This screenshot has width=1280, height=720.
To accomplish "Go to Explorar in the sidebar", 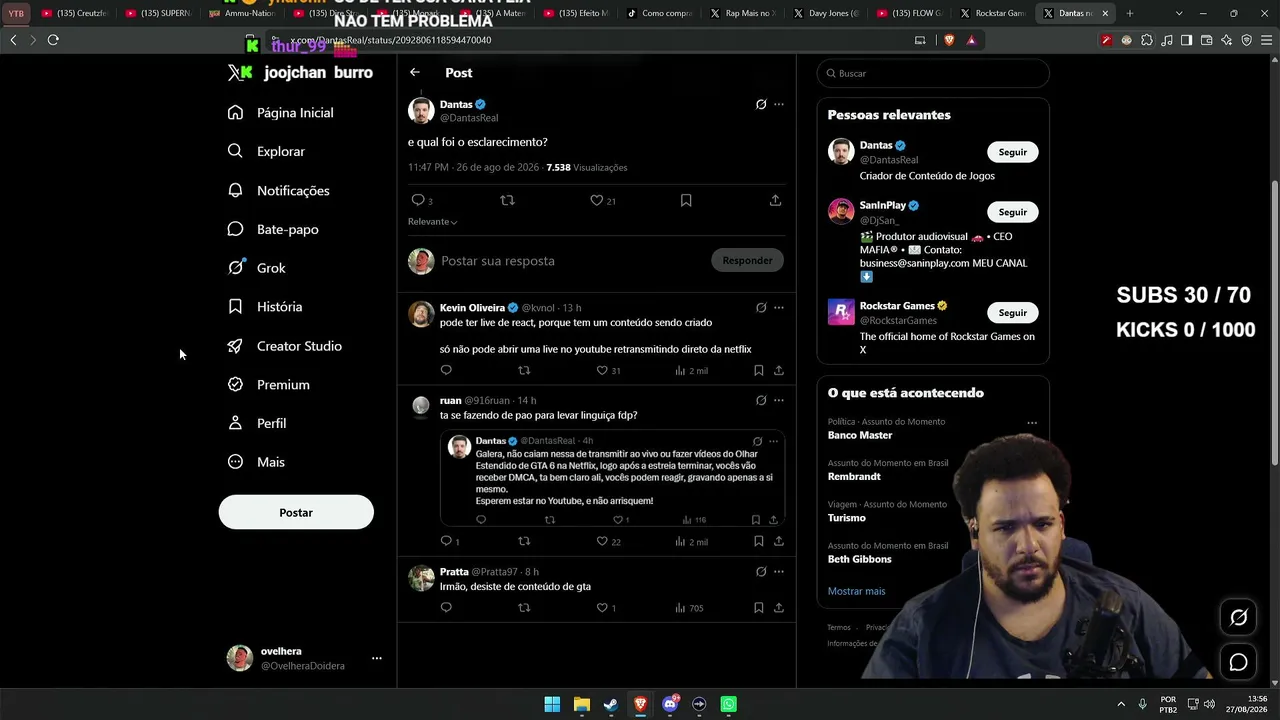I will 267,151.
